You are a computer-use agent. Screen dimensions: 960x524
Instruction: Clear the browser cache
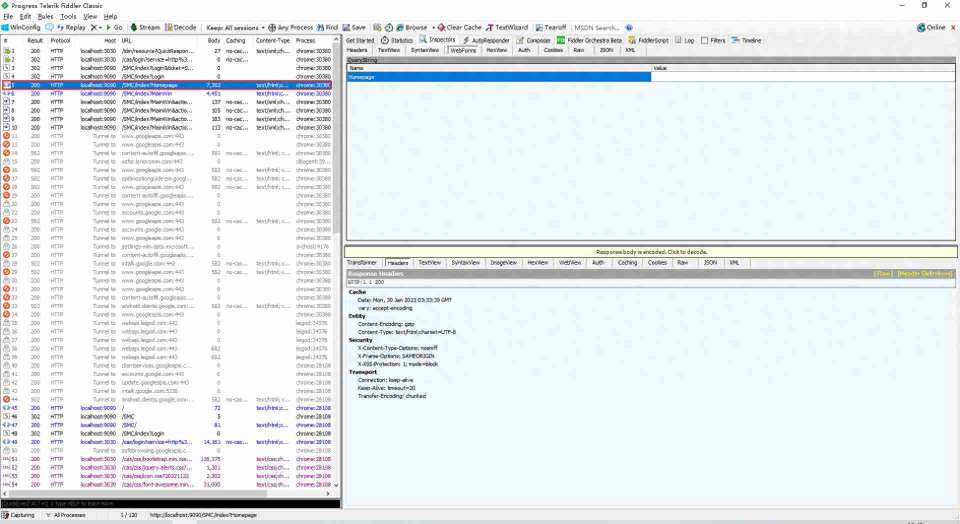[459, 28]
